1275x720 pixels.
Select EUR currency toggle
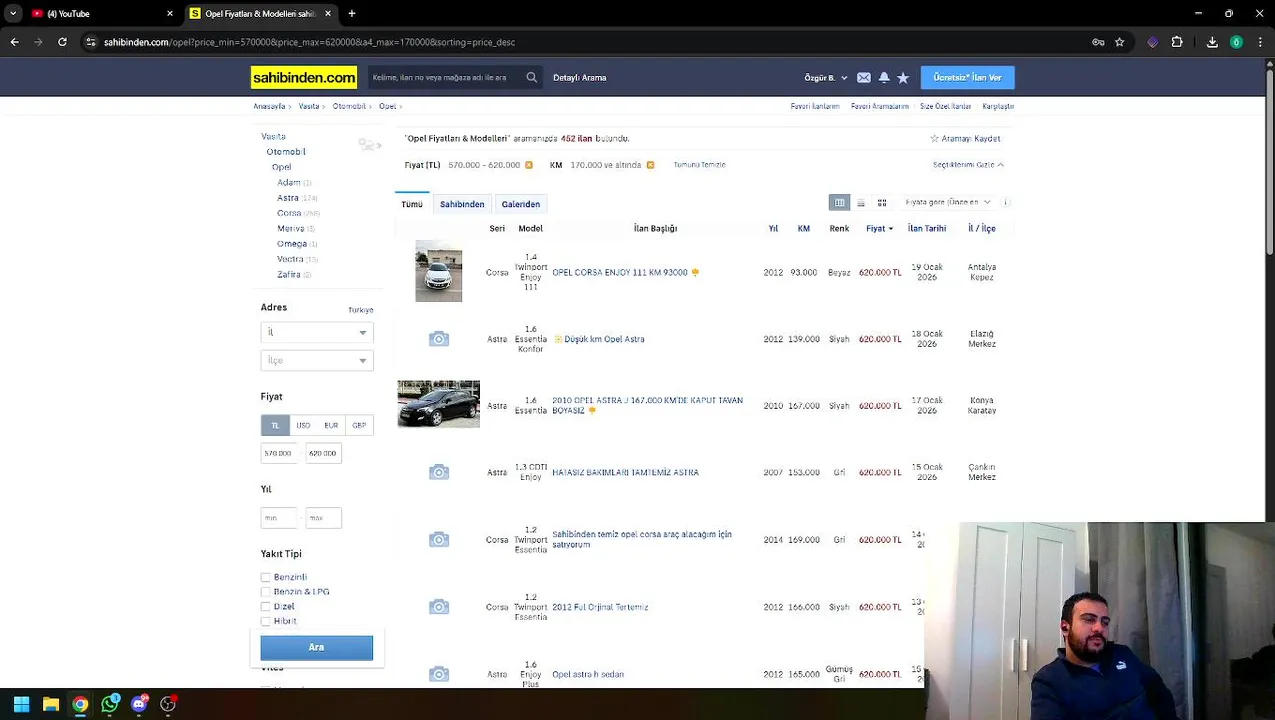click(x=331, y=425)
